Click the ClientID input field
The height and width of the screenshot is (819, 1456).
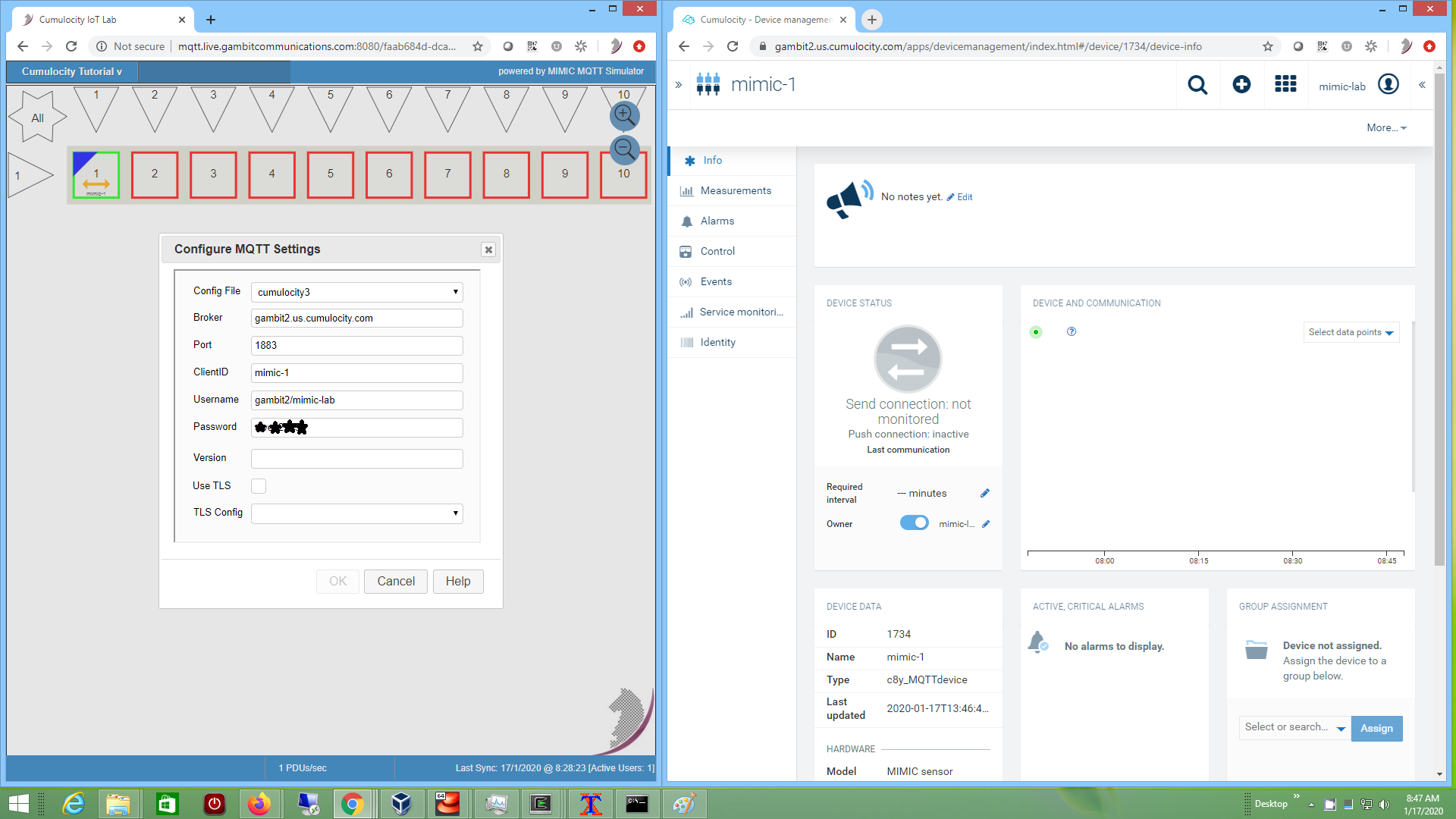[x=357, y=373]
